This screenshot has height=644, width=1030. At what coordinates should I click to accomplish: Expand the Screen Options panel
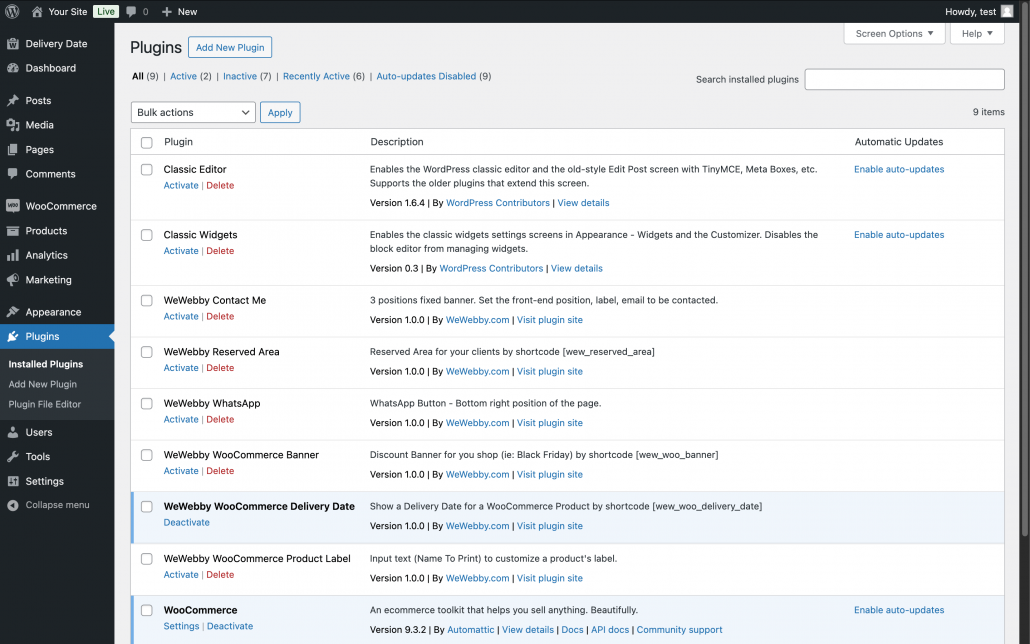(x=894, y=34)
